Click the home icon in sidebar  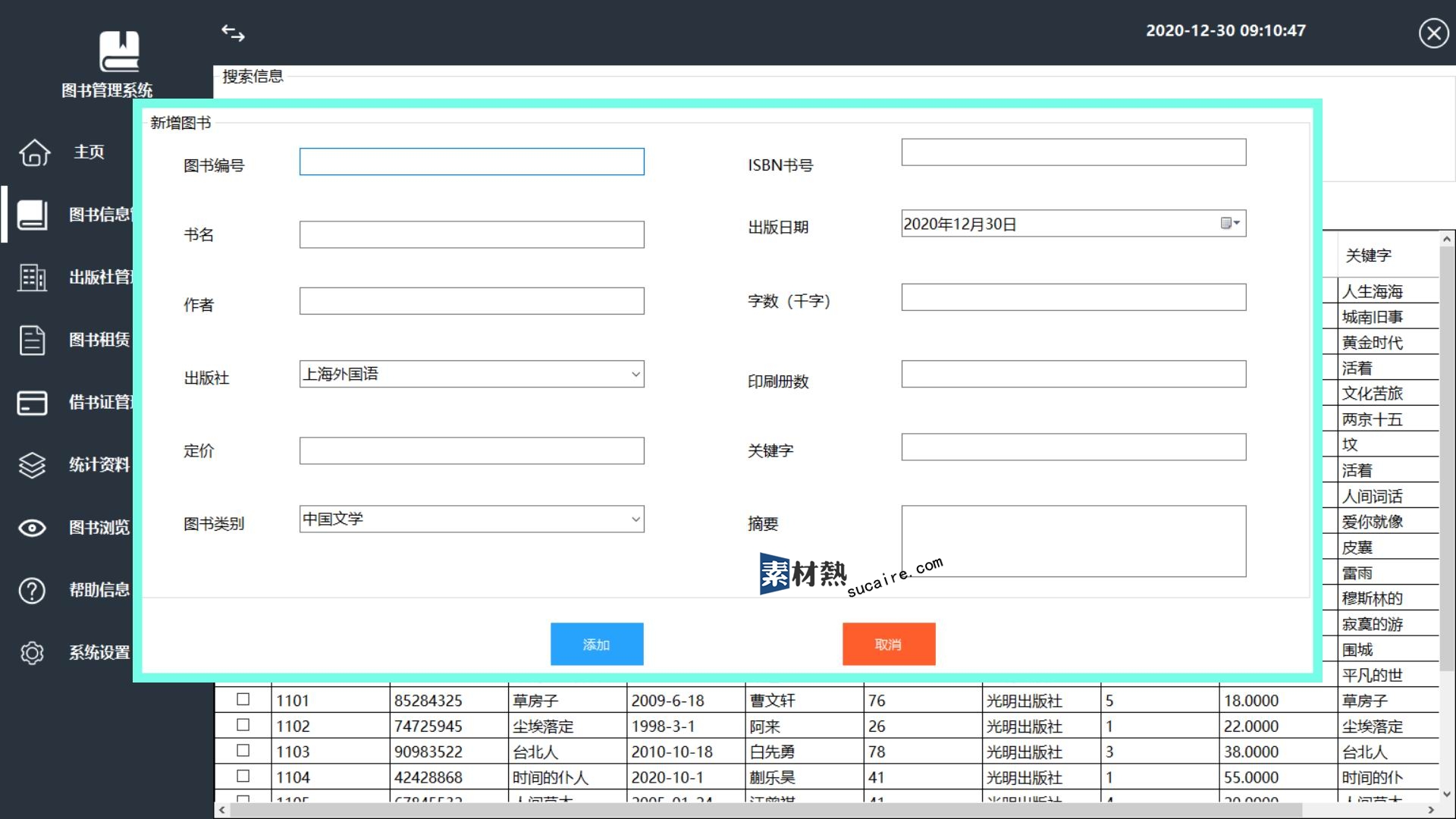coord(34,152)
